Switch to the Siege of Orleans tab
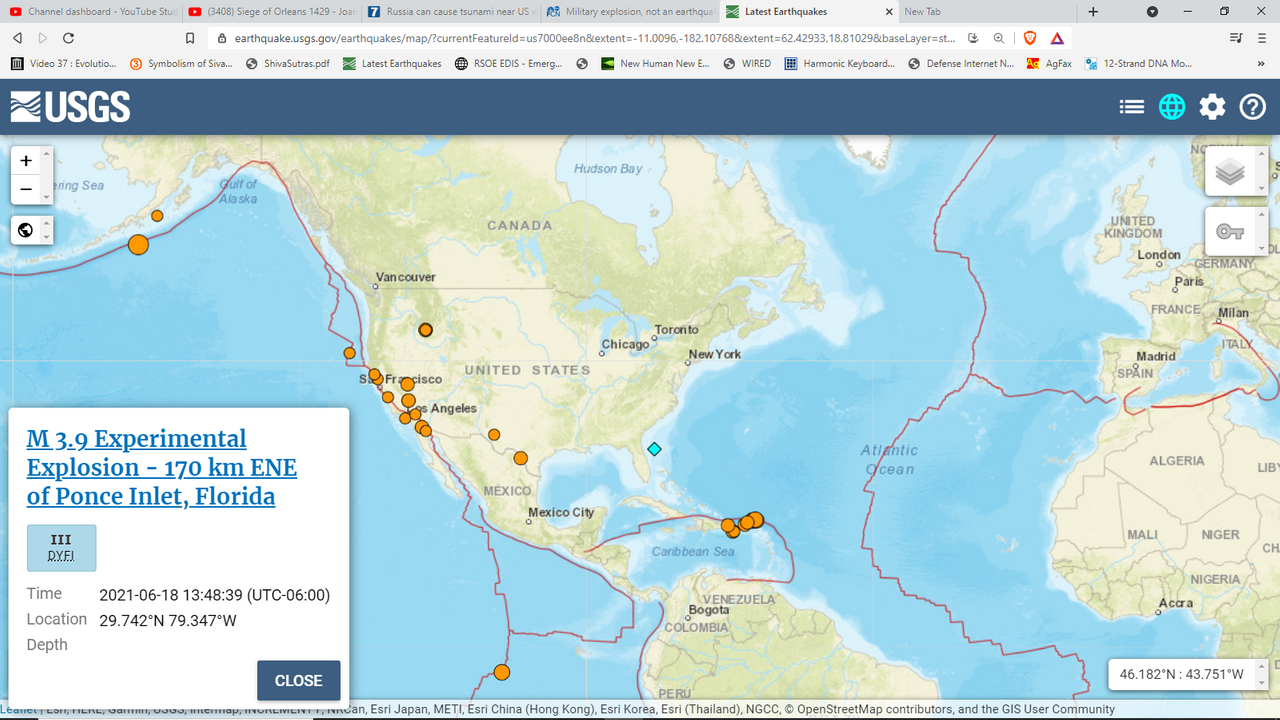Image resolution: width=1280 pixels, height=720 pixels. [270, 12]
